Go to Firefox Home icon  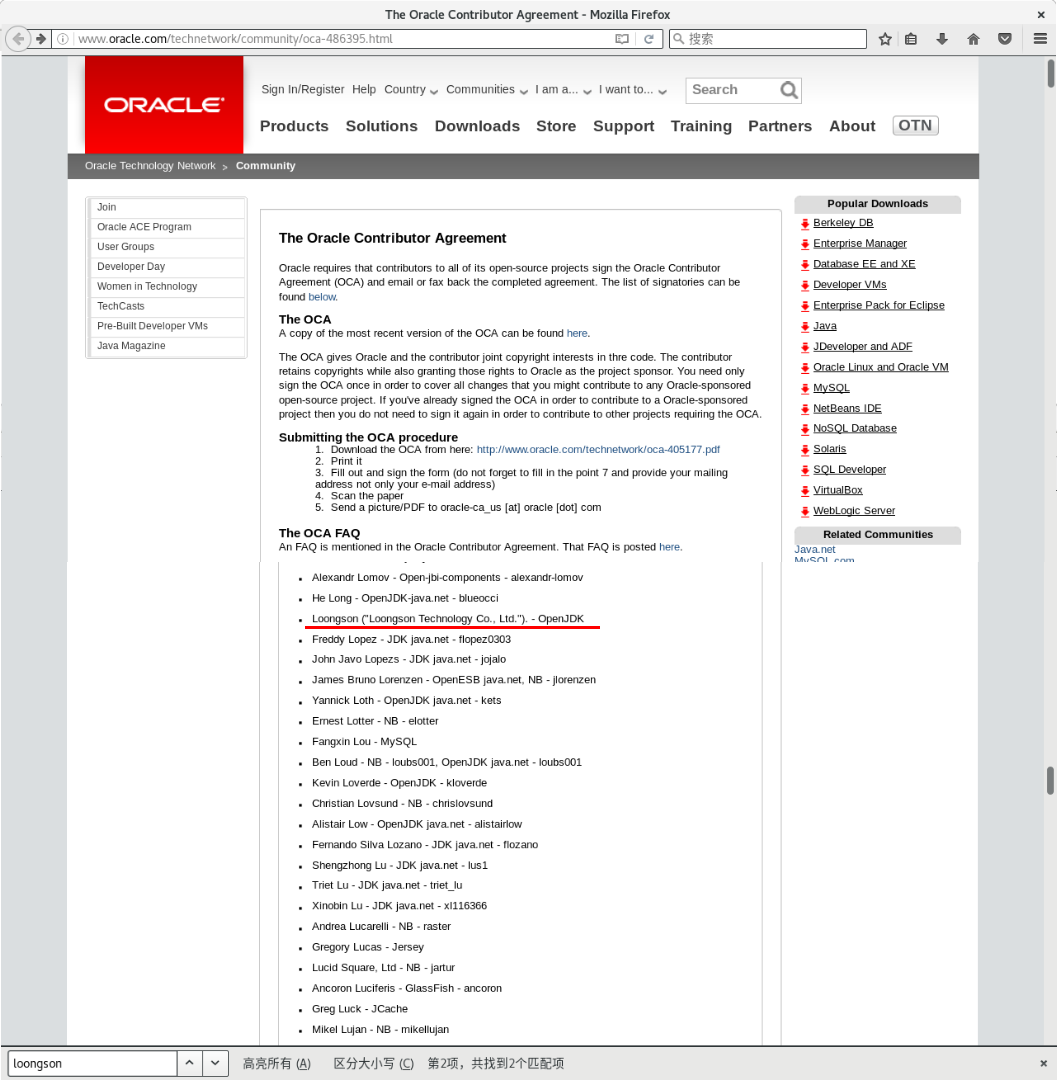point(973,39)
